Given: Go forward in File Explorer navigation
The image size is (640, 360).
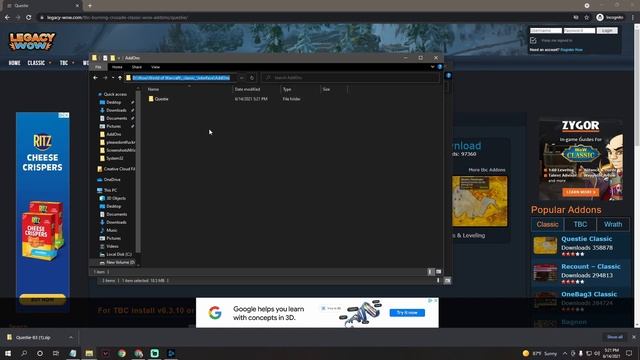Looking at the screenshot, I should [105, 78].
